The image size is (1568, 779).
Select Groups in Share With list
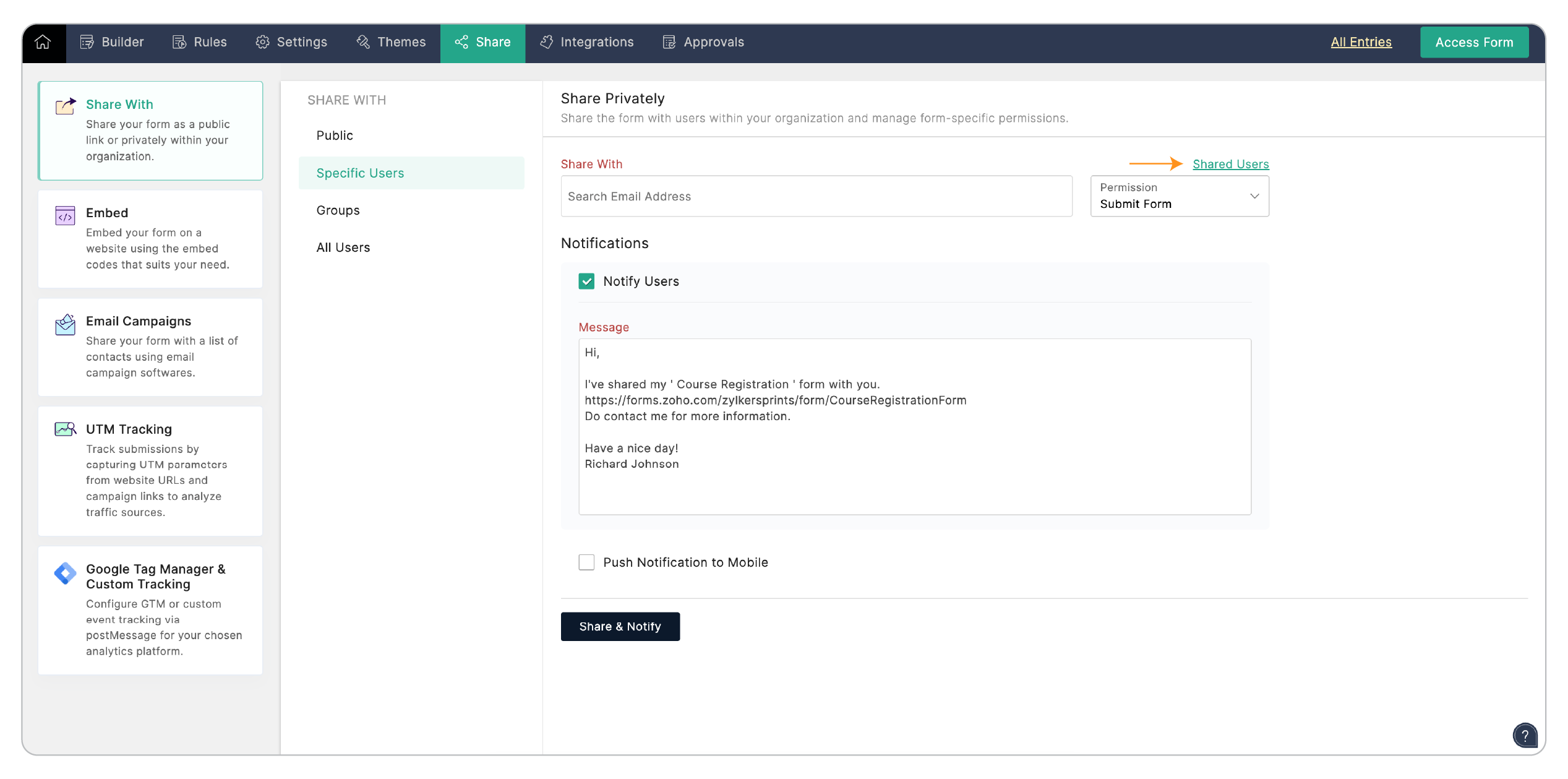[338, 210]
